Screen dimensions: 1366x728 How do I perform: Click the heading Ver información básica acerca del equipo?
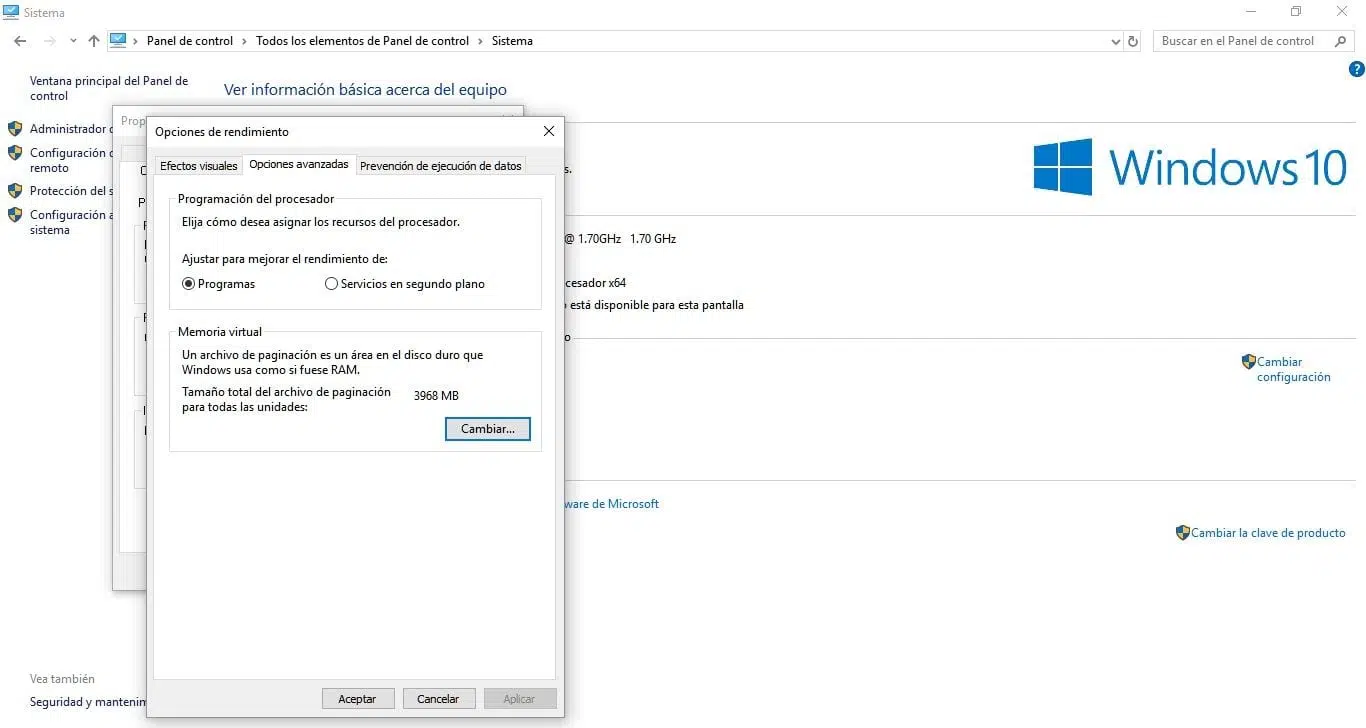(365, 90)
